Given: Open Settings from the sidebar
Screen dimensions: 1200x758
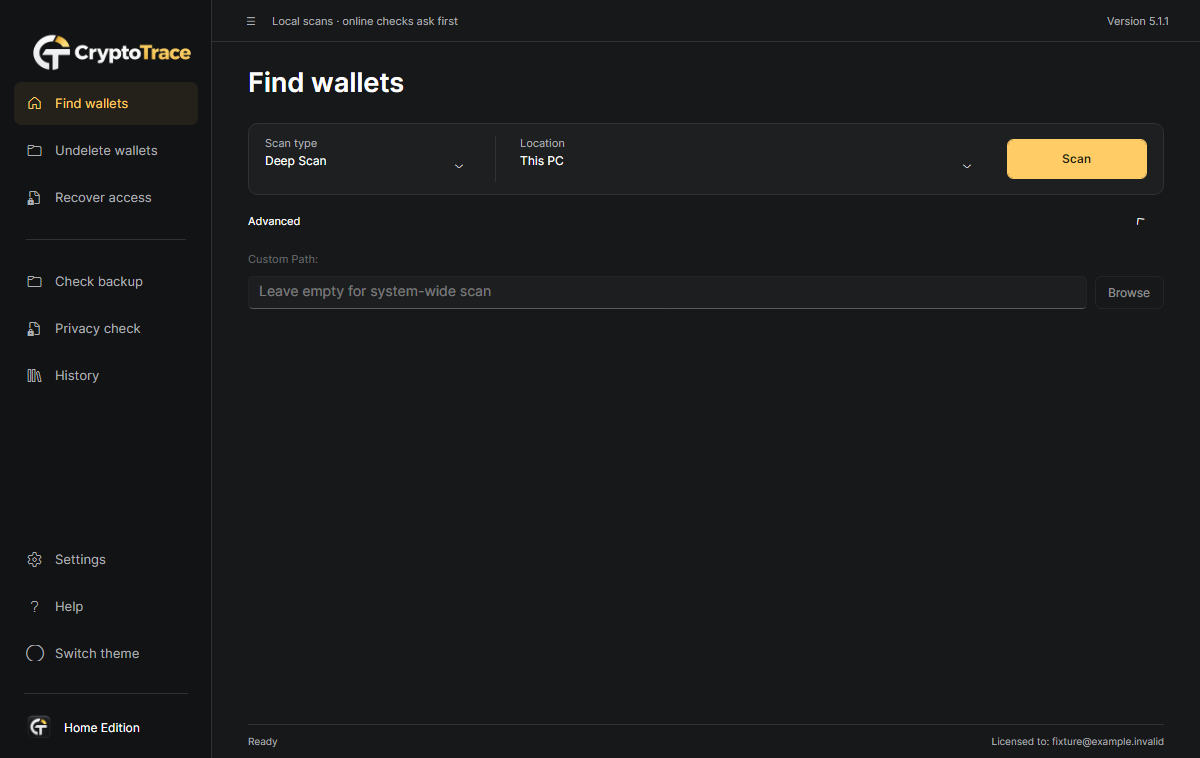Looking at the screenshot, I should click(106, 559).
